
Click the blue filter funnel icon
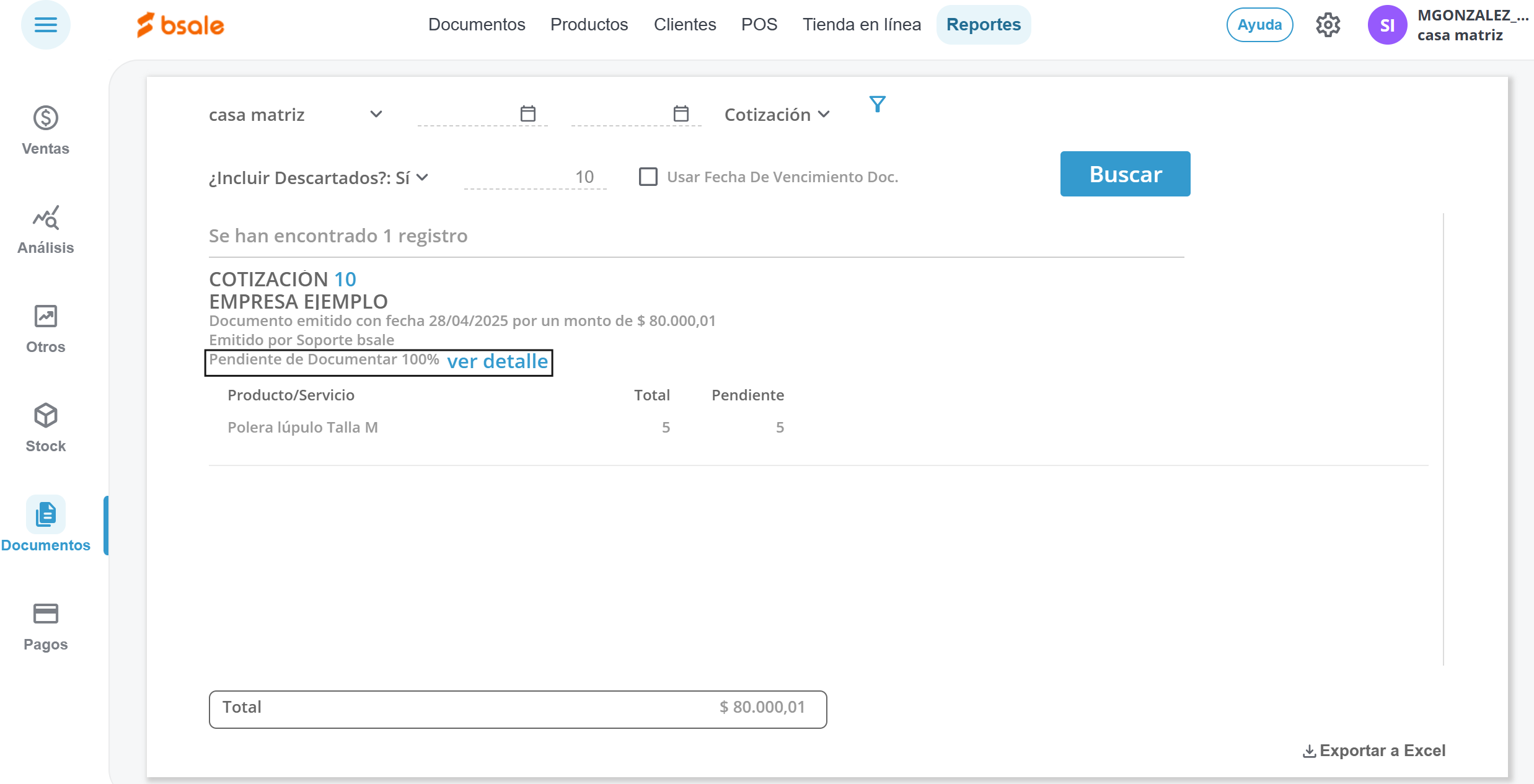(877, 104)
